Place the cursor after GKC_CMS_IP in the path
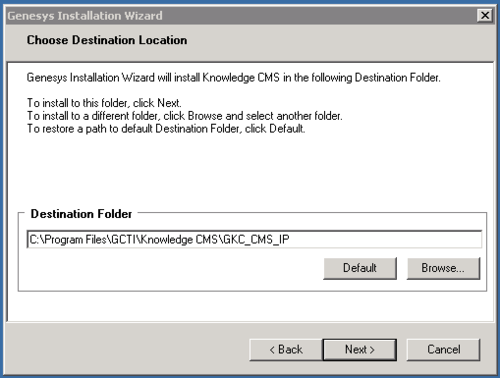Viewport: 500px width, 378px height. point(290,240)
